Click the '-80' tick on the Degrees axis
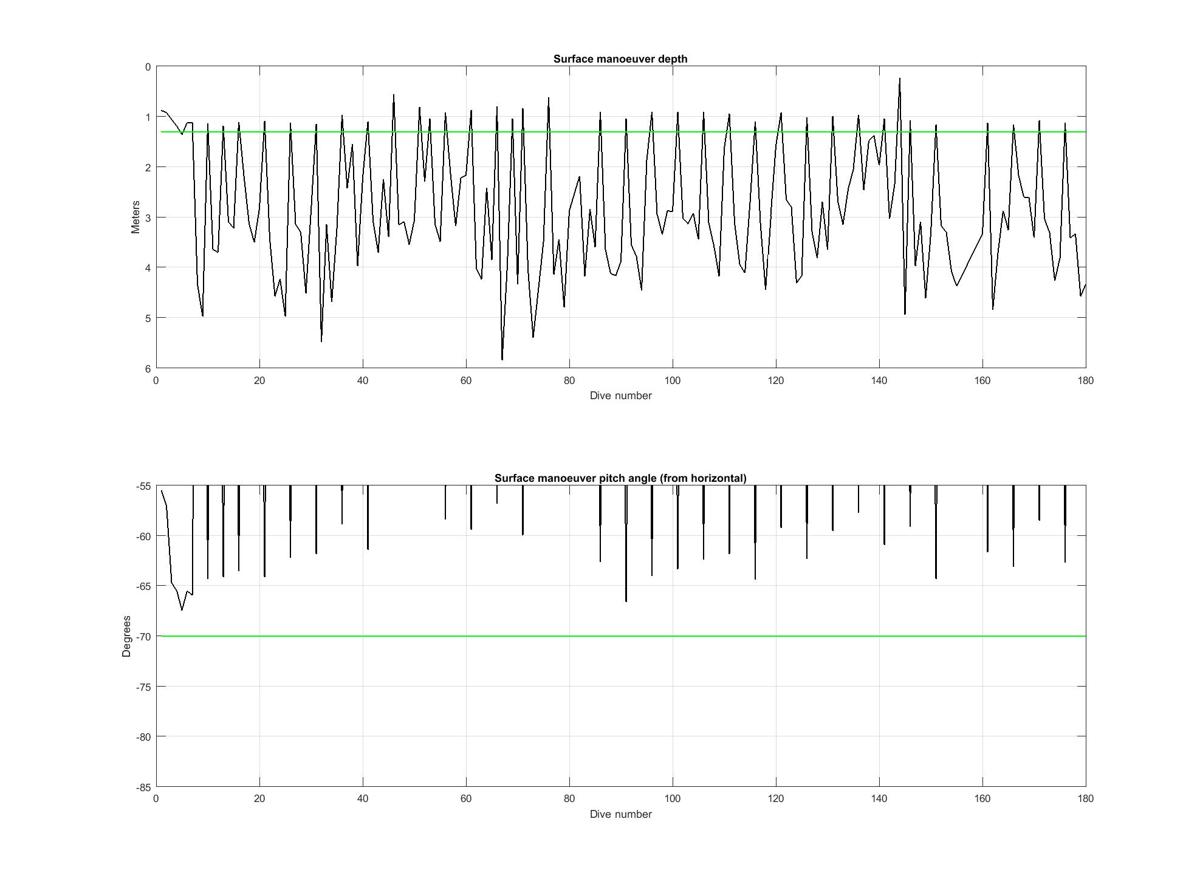The image size is (1200, 885). click(x=142, y=737)
